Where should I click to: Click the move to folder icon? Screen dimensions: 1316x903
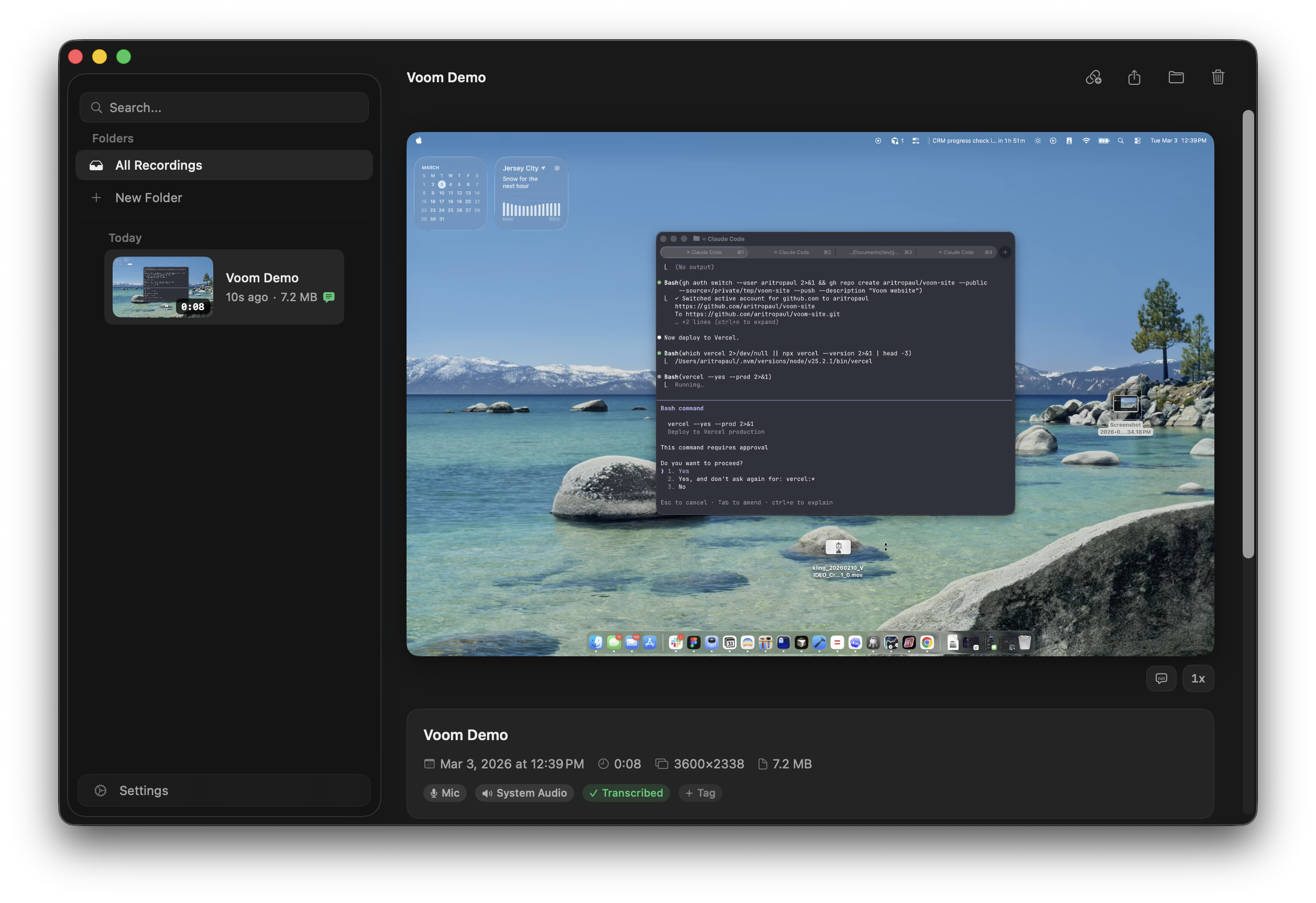click(1176, 78)
